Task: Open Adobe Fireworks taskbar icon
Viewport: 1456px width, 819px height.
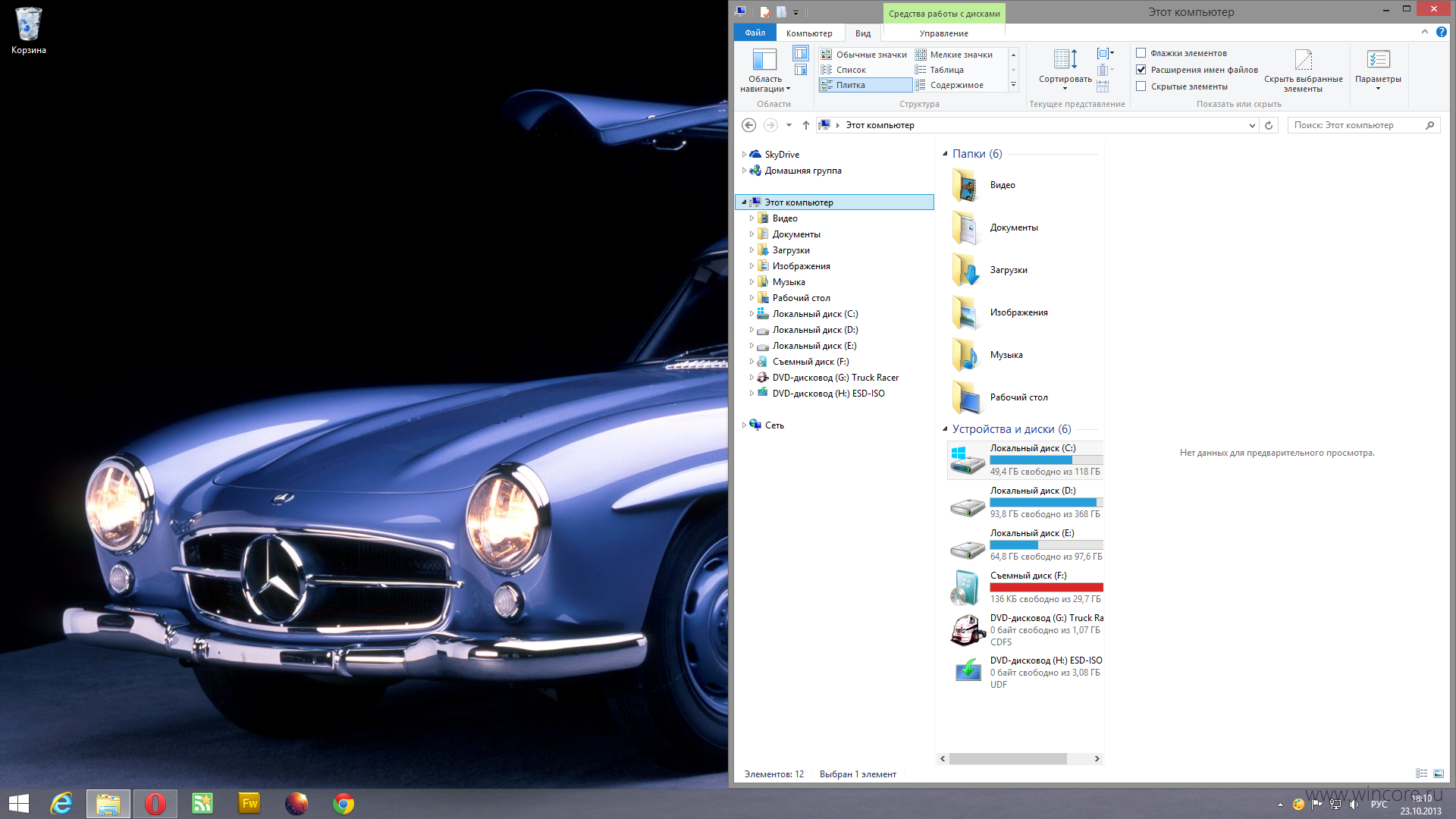Action: click(x=249, y=803)
